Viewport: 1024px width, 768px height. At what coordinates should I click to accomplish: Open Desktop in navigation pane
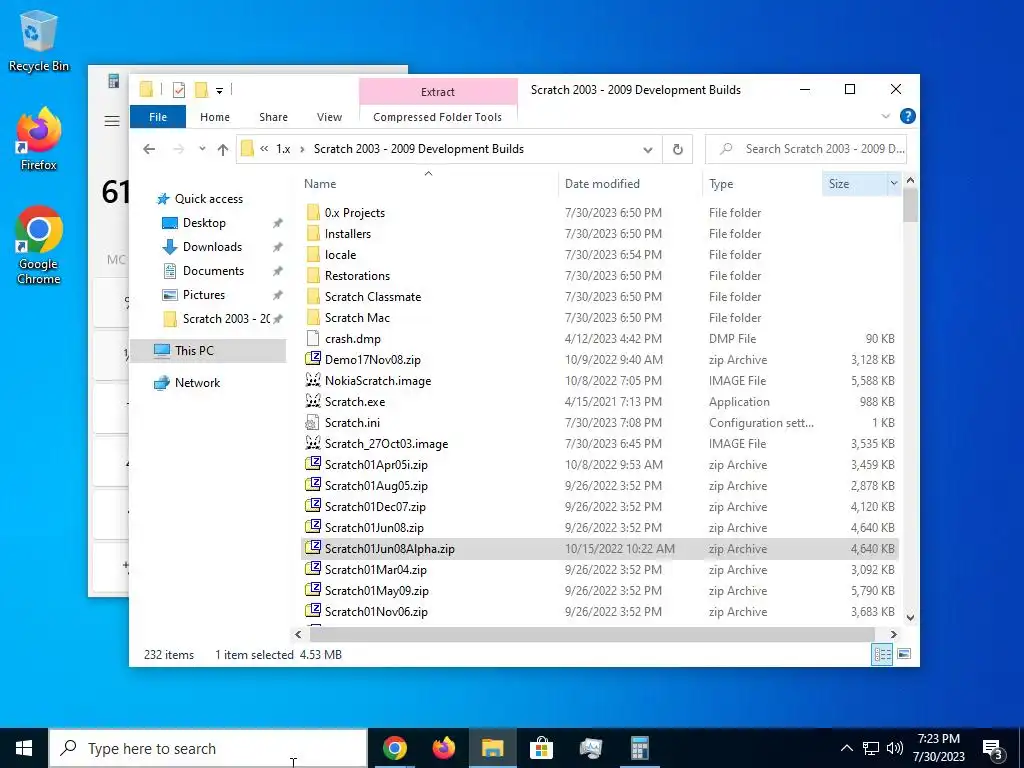pyautogui.click(x=204, y=223)
